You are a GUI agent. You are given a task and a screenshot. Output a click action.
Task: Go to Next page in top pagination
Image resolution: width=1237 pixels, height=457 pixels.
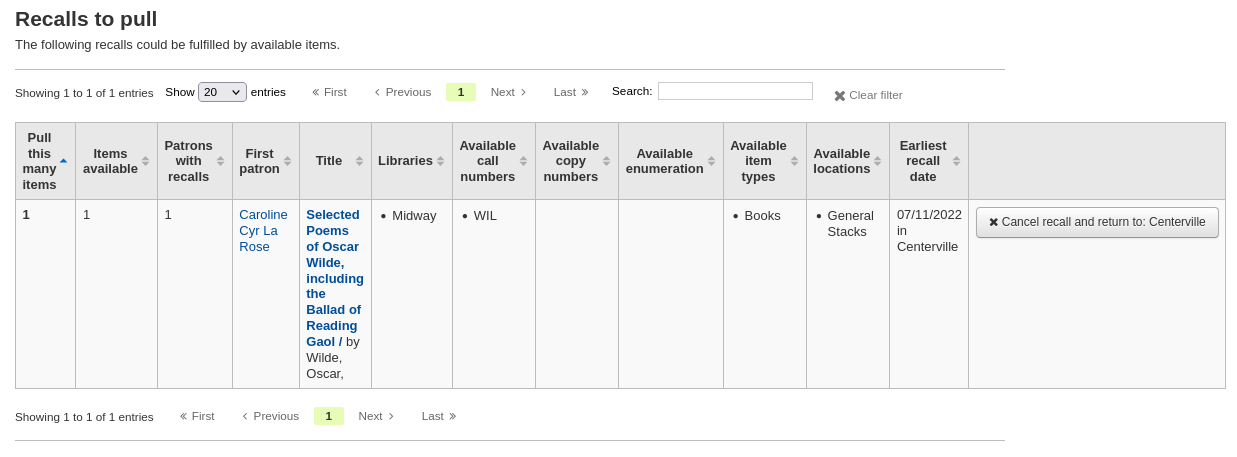point(508,92)
